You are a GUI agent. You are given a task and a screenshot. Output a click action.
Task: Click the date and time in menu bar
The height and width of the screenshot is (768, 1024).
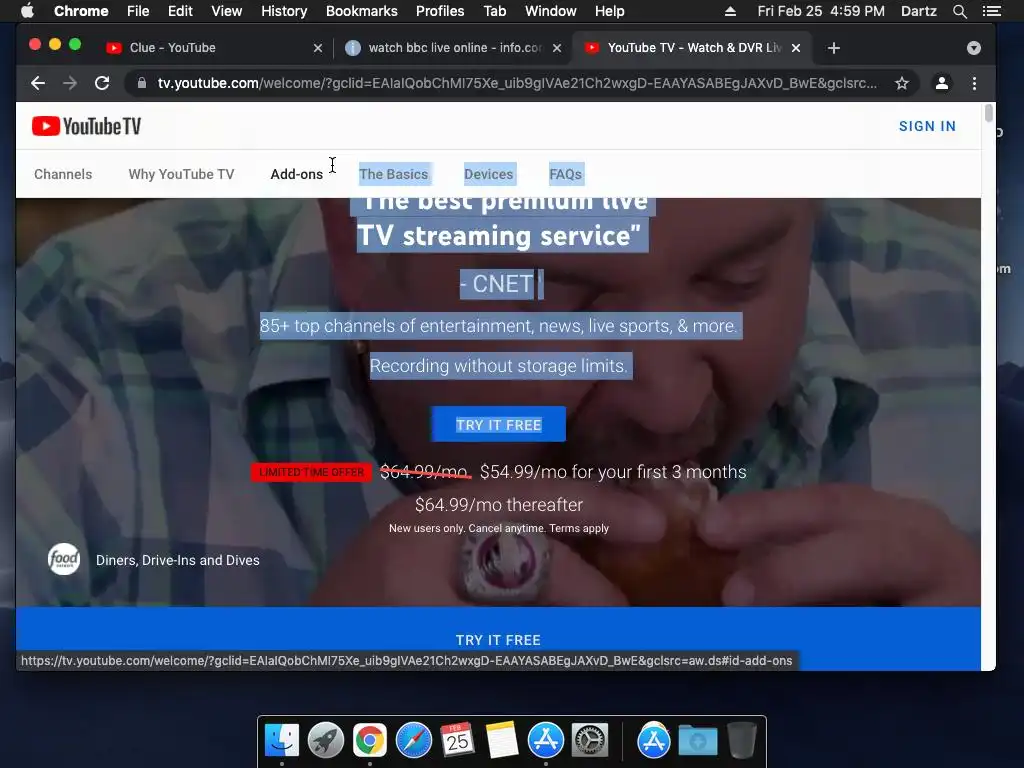pyautogui.click(x=821, y=11)
